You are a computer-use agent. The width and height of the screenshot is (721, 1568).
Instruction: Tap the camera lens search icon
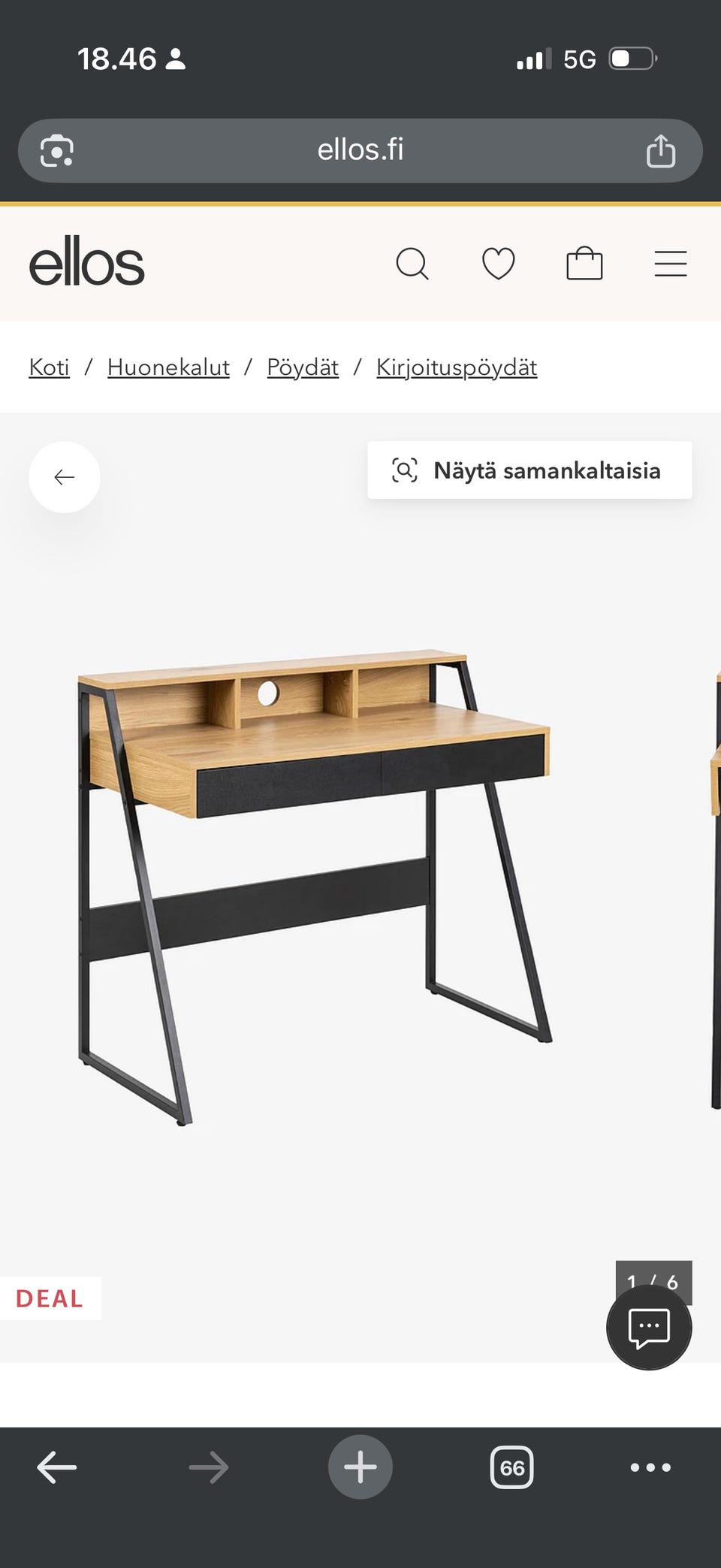pyautogui.click(x=57, y=150)
